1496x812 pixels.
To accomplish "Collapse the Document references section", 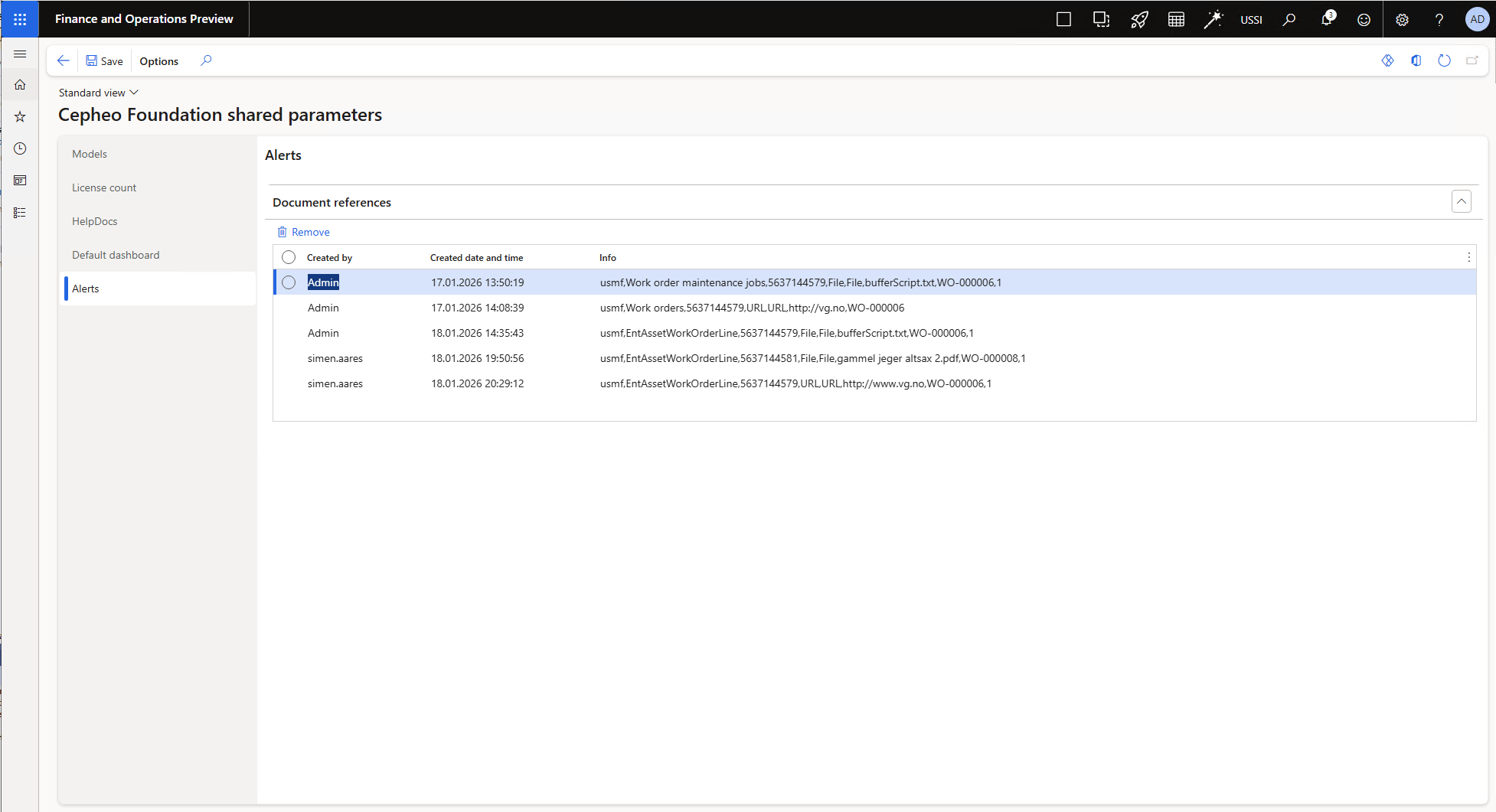I will (1461, 202).
